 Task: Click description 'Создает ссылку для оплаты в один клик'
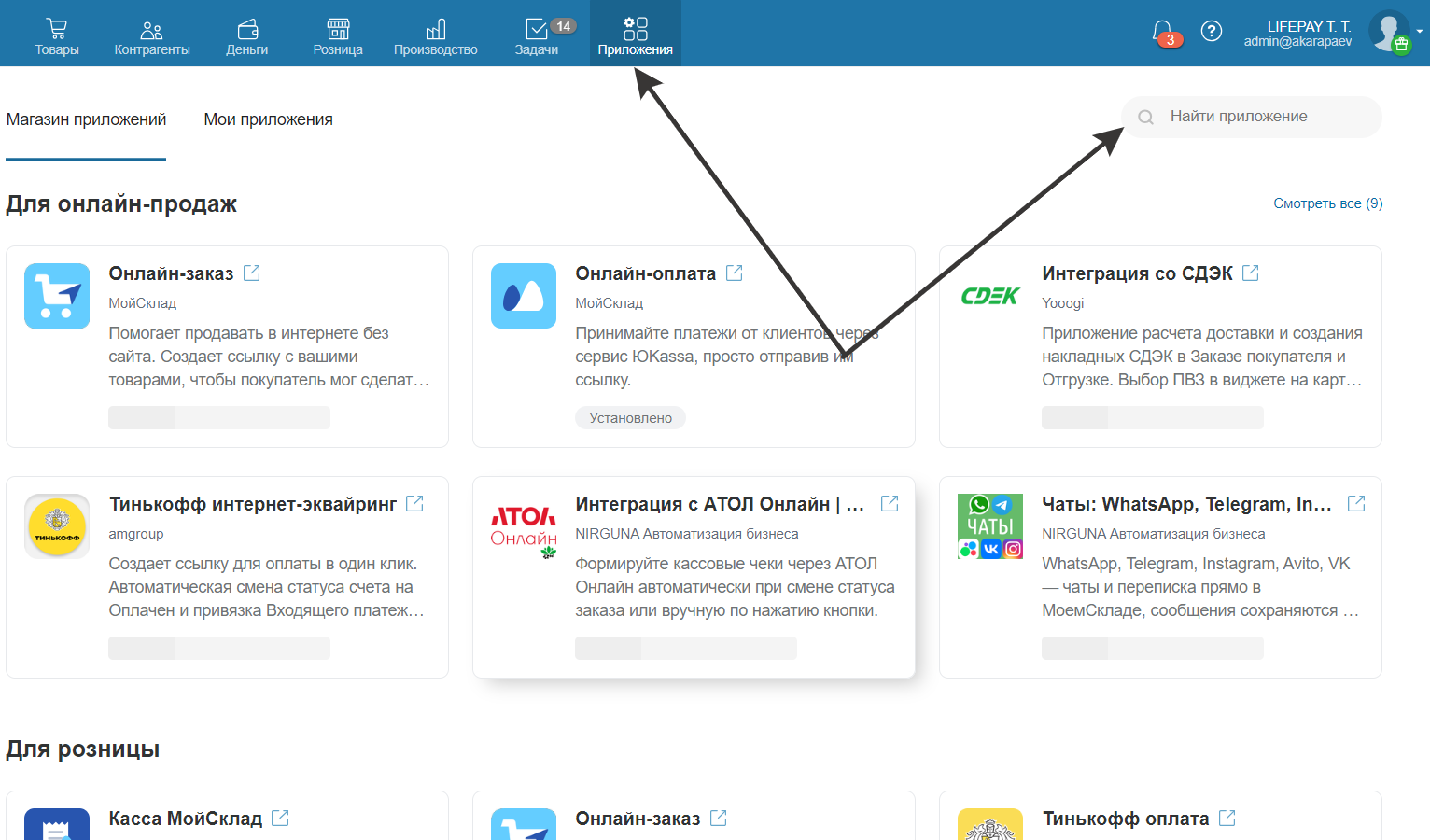point(267,587)
